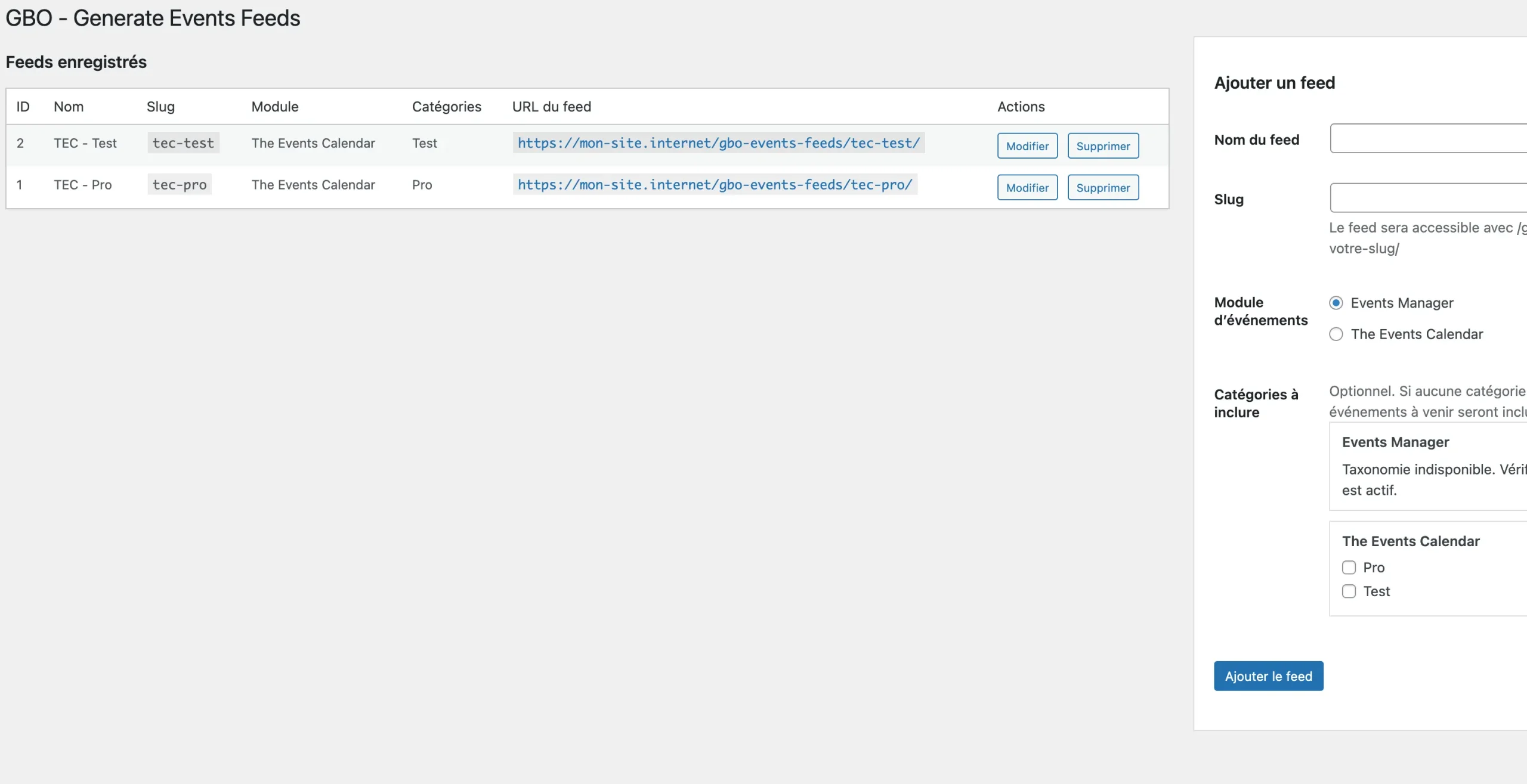Open the tec-pro feed URL link
Image resolution: width=1527 pixels, height=784 pixels.
pos(715,185)
